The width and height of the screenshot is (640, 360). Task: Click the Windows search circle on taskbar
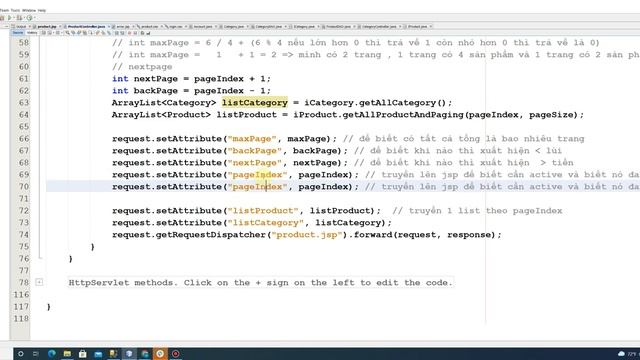click(x=20, y=353)
